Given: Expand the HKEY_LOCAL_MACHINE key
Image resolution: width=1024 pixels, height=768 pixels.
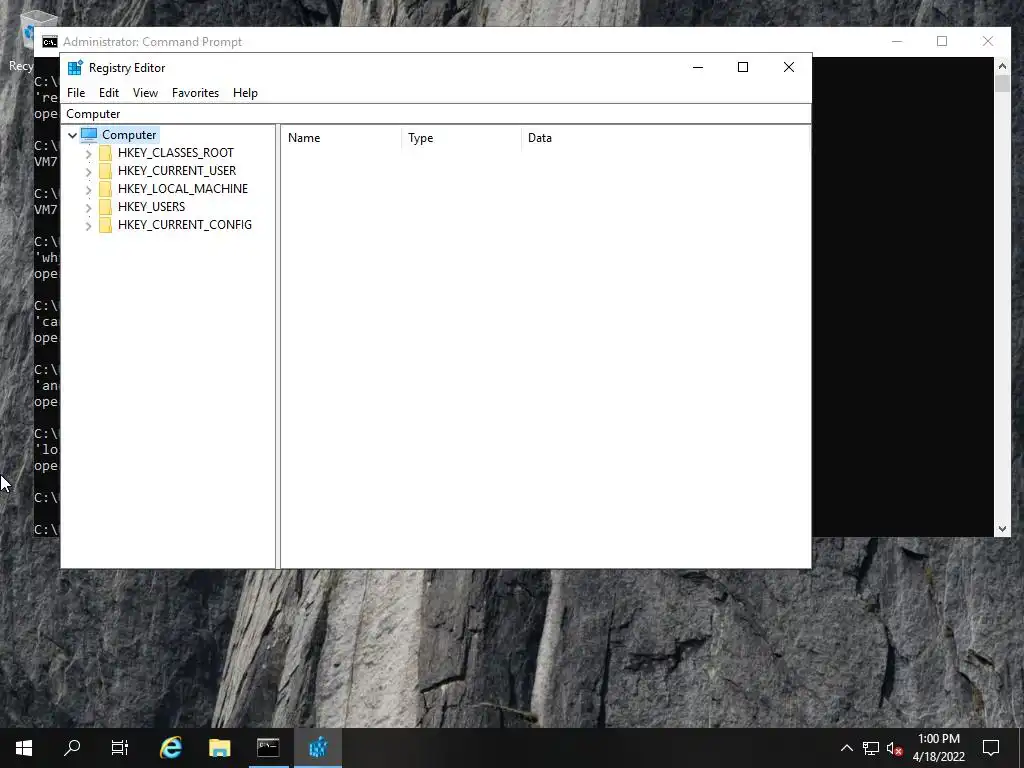Looking at the screenshot, I should (88, 189).
